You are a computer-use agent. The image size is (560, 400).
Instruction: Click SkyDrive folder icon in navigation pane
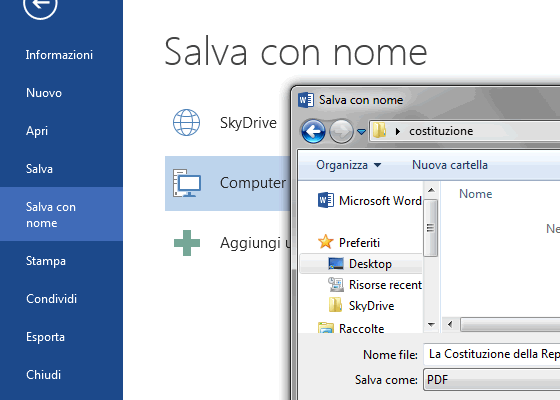click(x=335, y=305)
